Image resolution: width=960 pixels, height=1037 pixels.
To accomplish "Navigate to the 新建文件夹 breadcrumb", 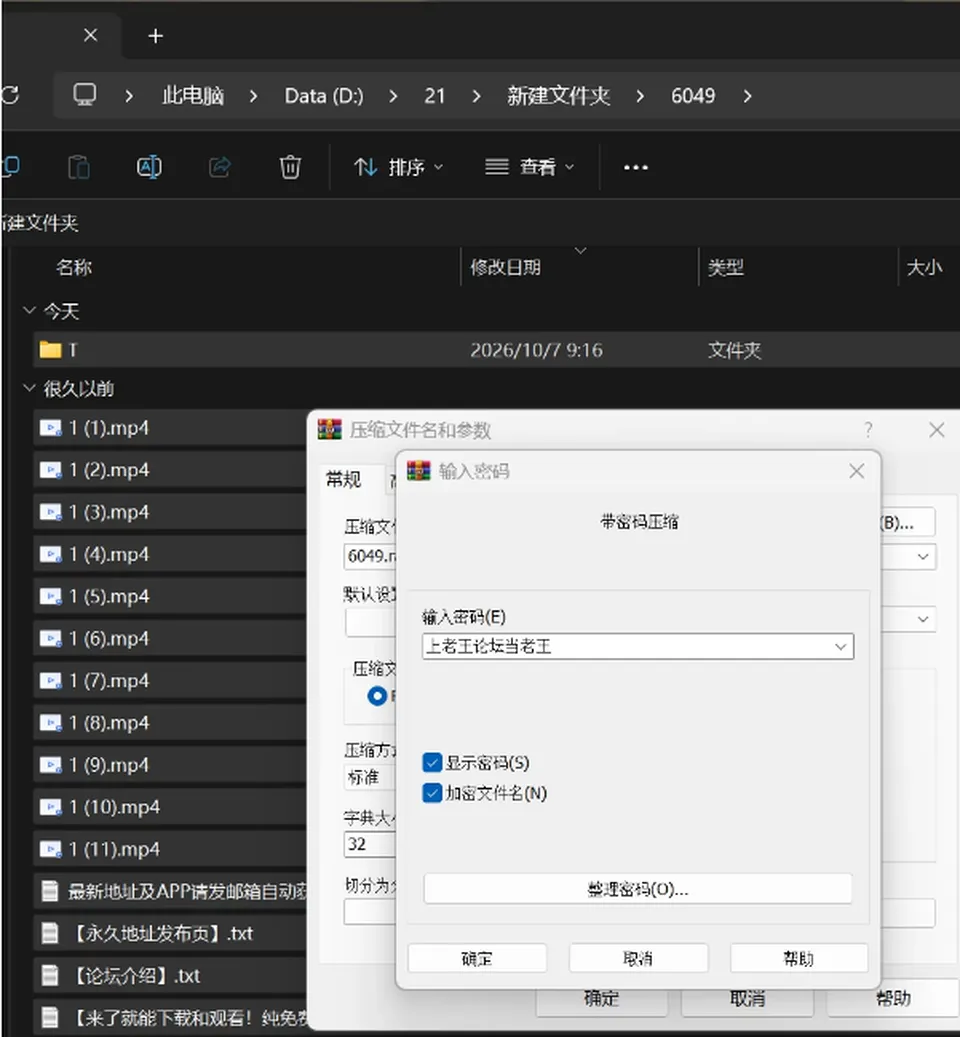I will point(558,96).
